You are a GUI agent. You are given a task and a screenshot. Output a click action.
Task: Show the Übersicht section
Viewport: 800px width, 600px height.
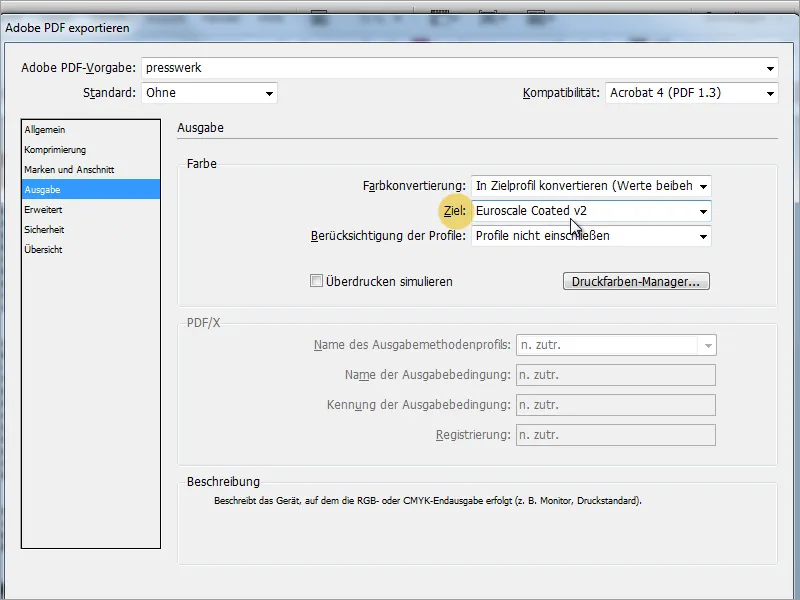91,249
